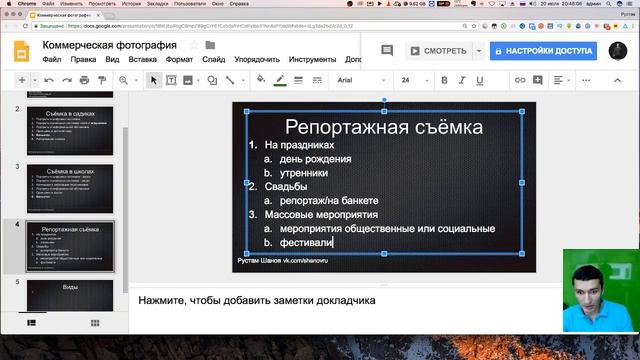Select the text box tool
The width and height of the screenshot is (640, 360).
point(171,80)
